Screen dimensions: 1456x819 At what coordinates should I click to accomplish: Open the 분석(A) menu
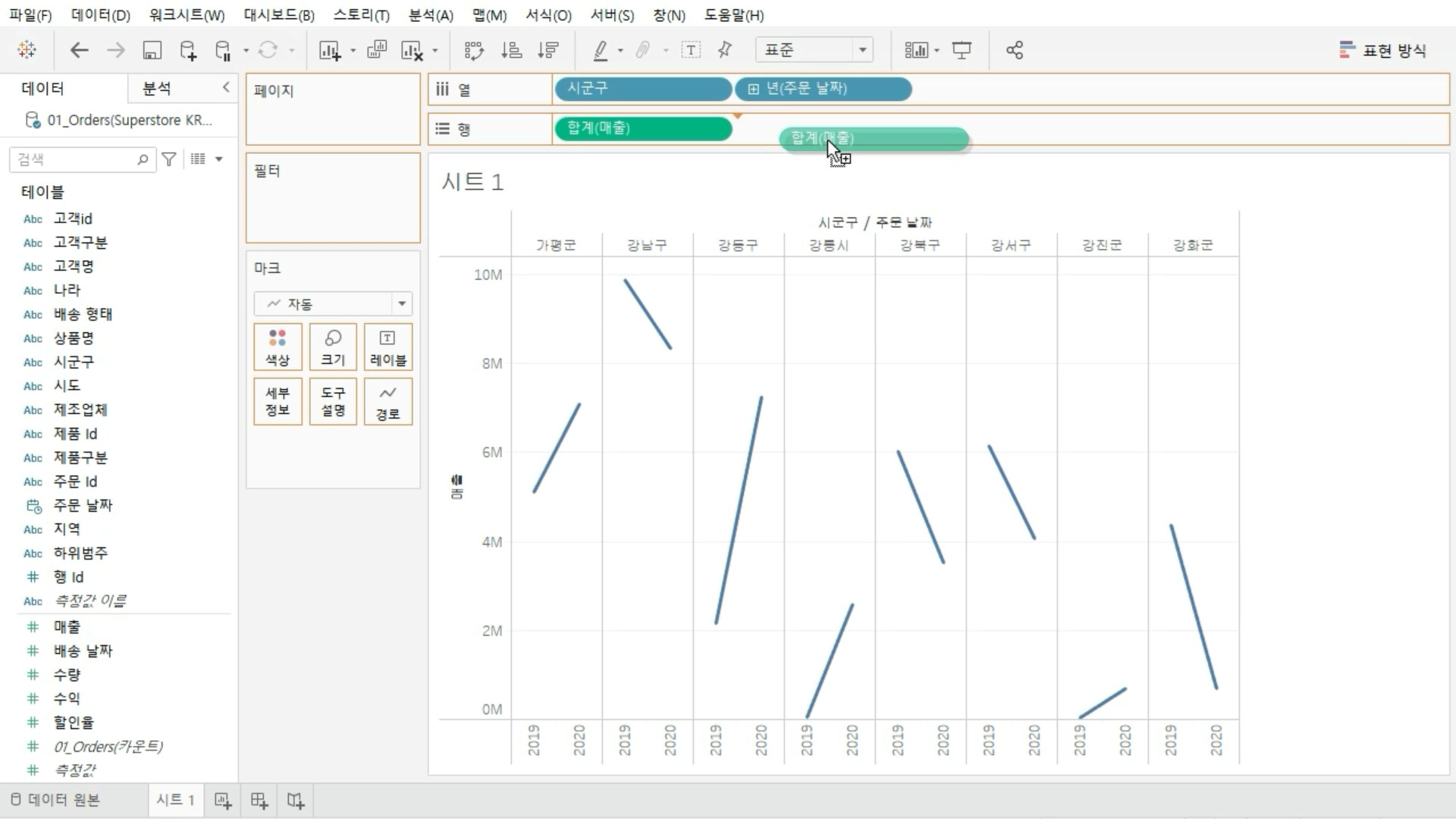(431, 15)
